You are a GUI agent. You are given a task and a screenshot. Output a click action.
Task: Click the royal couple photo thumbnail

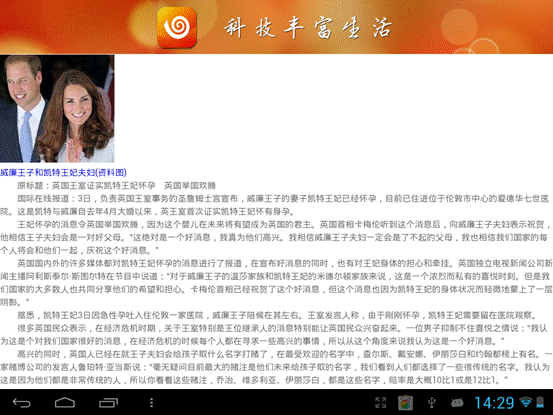[57, 109]
